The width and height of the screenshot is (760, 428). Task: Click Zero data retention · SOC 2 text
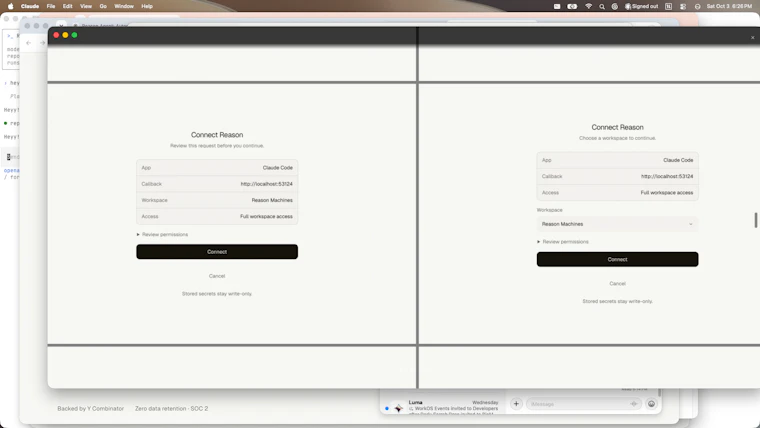tap(172, 409)
